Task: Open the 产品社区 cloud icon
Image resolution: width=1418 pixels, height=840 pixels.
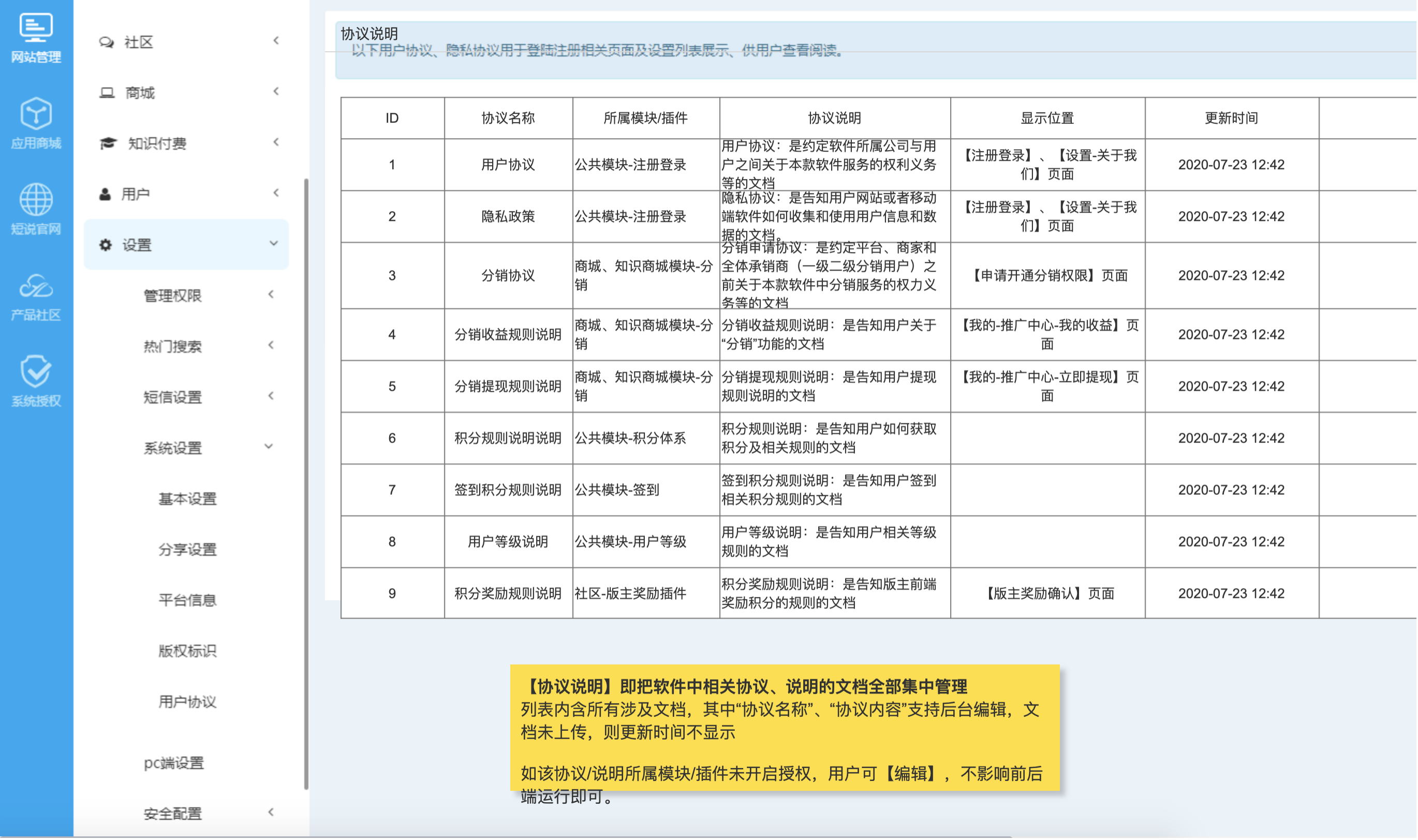Action: tap(36, 286)
